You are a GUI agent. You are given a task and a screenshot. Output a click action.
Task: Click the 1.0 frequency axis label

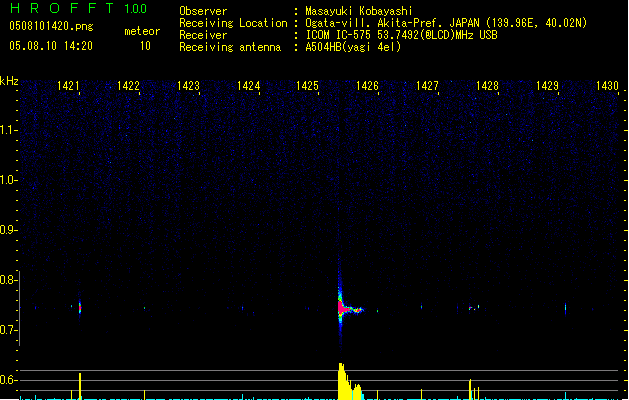(x=8, y=180)
